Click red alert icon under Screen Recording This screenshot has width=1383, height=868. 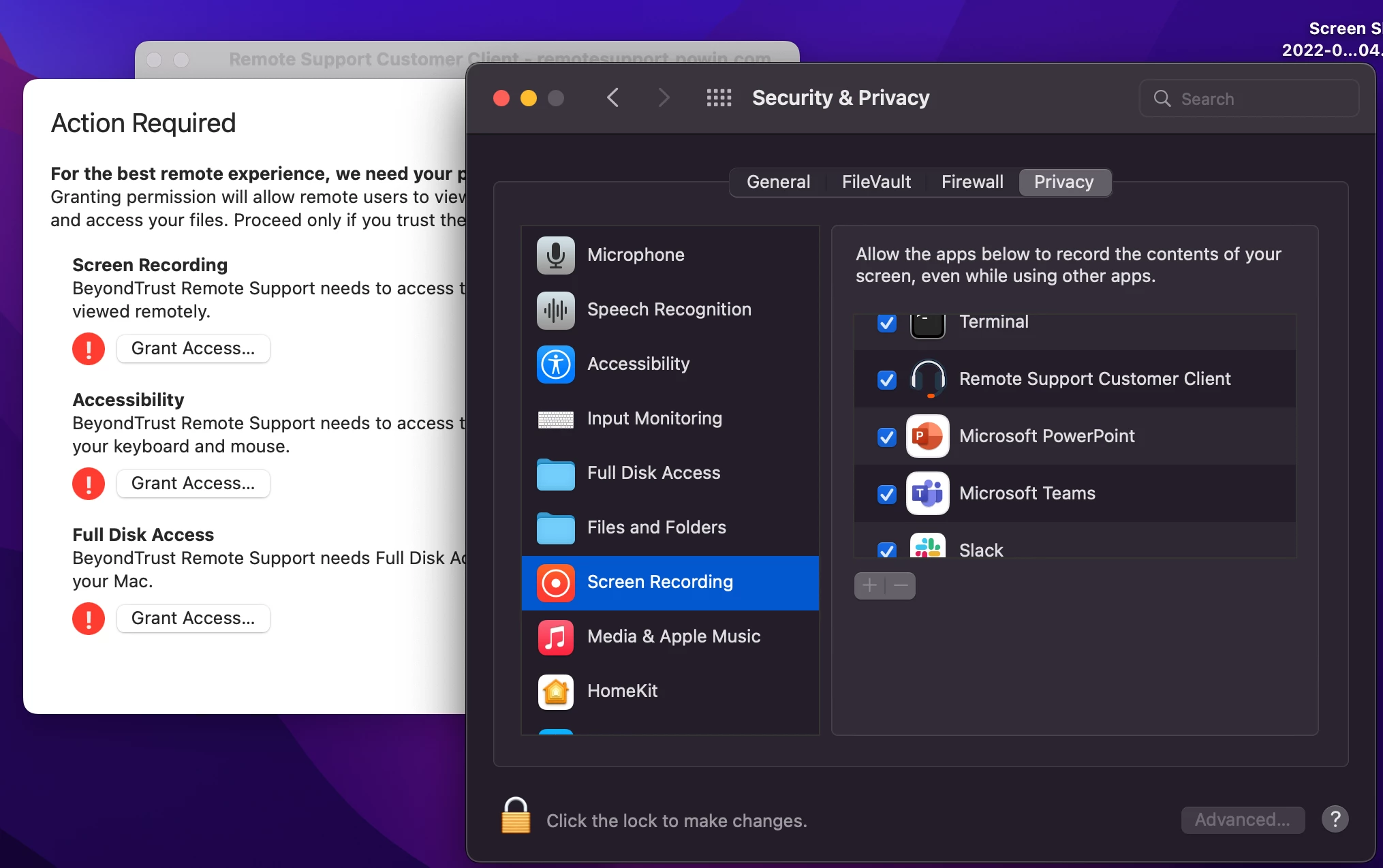(x=89, y=349)
